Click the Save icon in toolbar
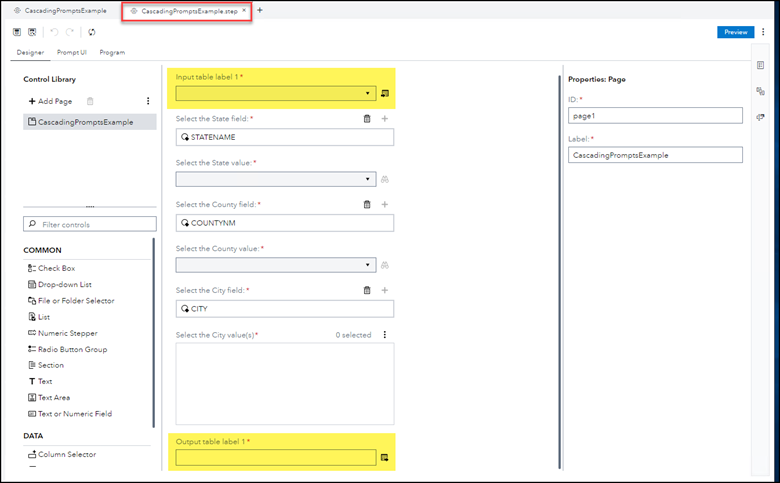780x483 pixels. [17, 32]
